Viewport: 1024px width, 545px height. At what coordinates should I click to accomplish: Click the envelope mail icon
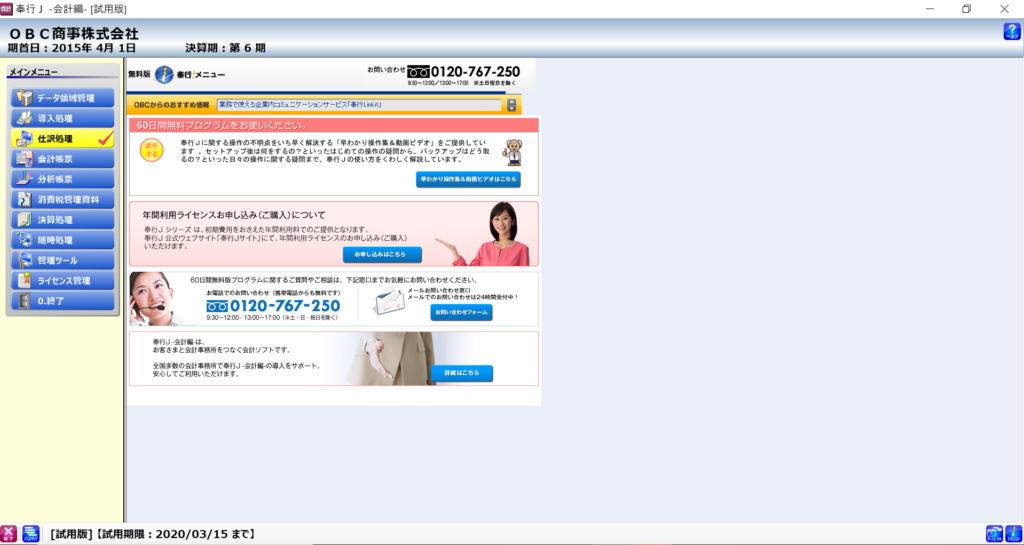389,301
